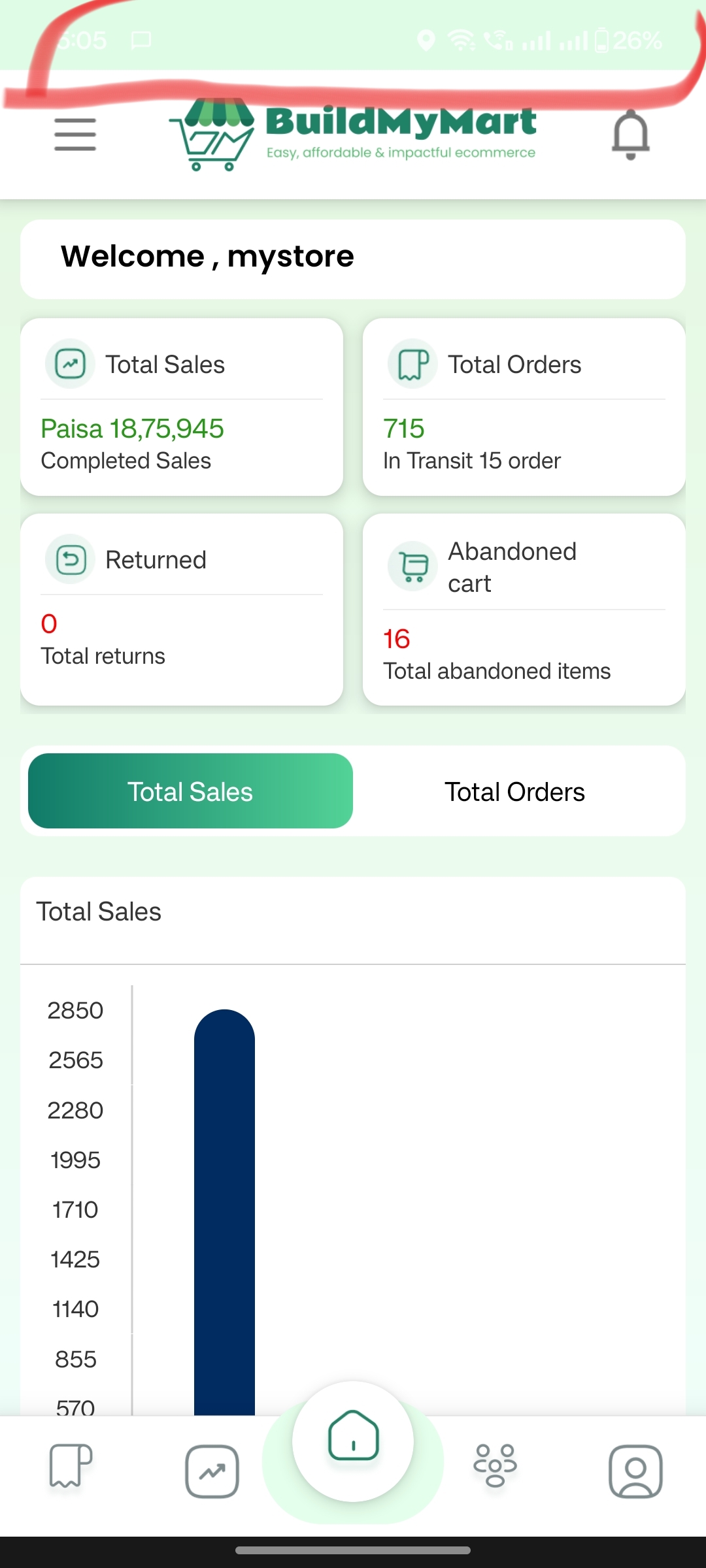
Task: Switch to the Total Orders tab
Action: [515, 791]
